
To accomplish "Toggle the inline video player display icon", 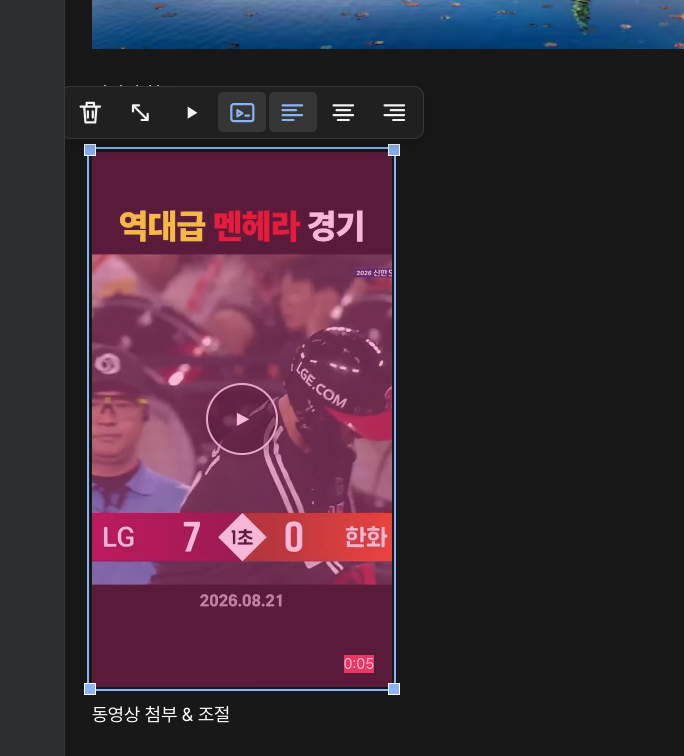I will [242, 112].
